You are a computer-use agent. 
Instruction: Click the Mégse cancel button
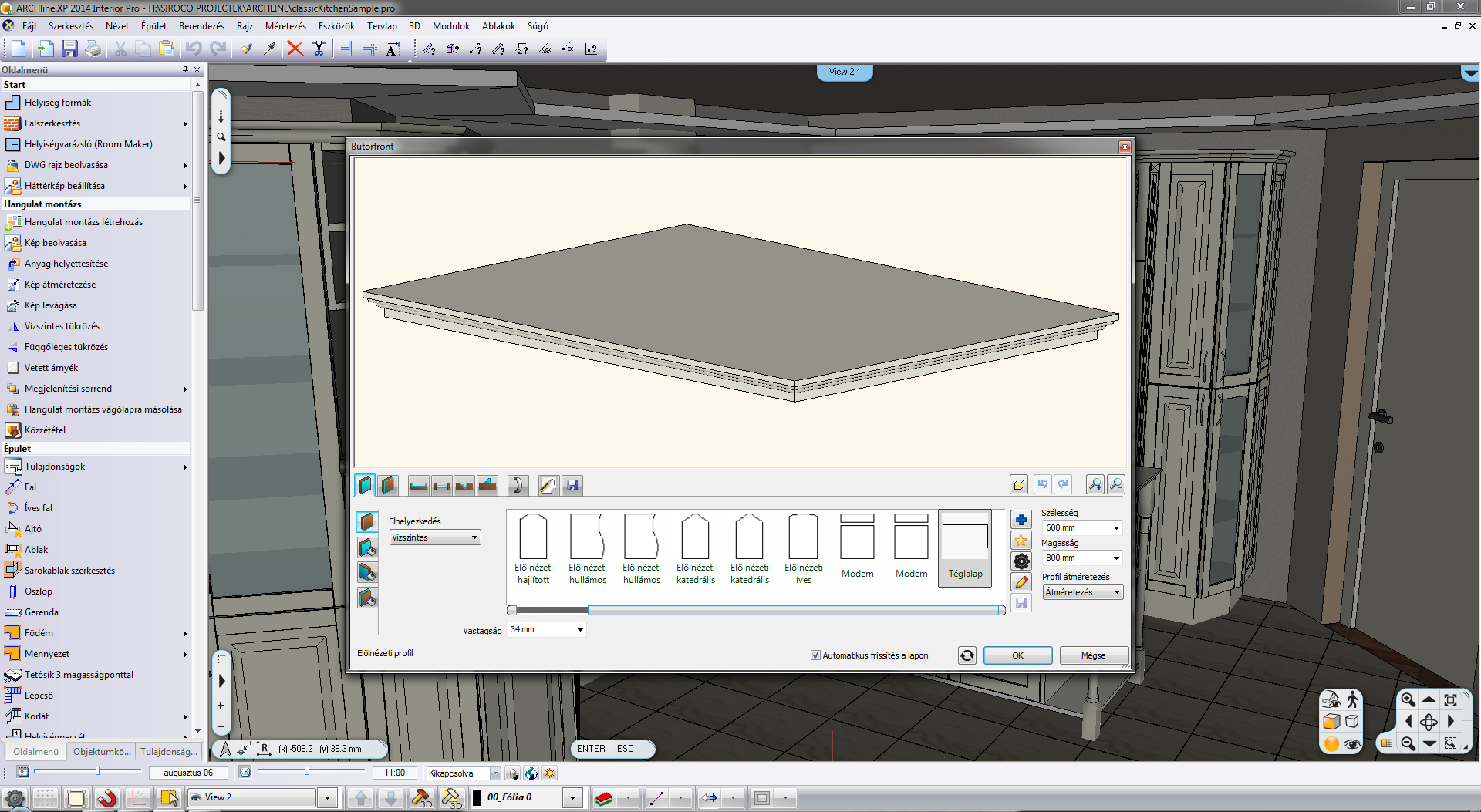[1093, 655]
